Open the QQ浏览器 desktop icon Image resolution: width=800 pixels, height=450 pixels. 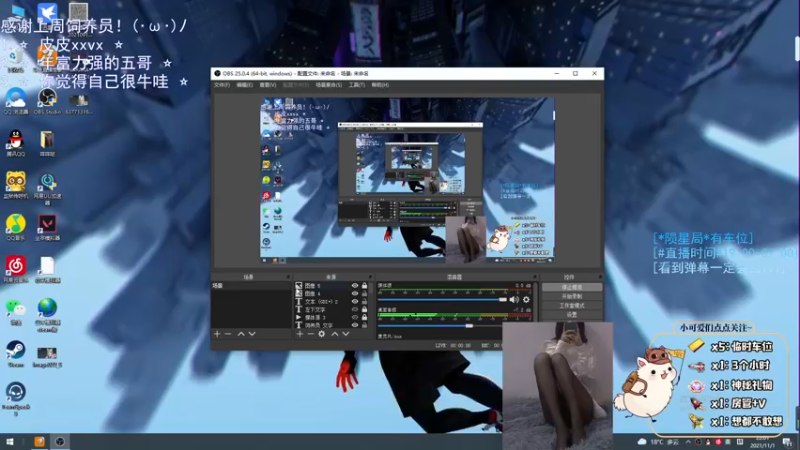point(15,101)
